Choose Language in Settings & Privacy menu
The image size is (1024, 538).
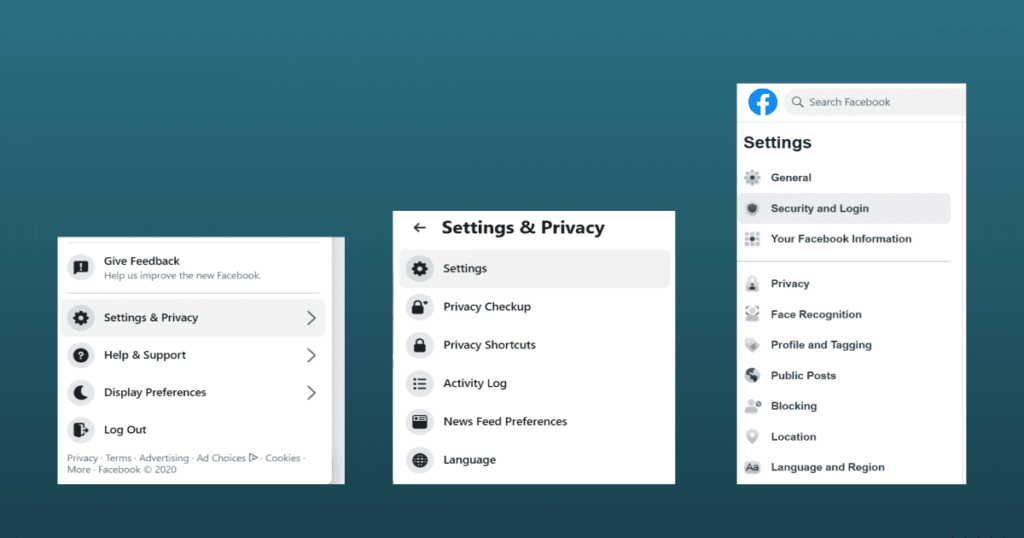[535, 460]
